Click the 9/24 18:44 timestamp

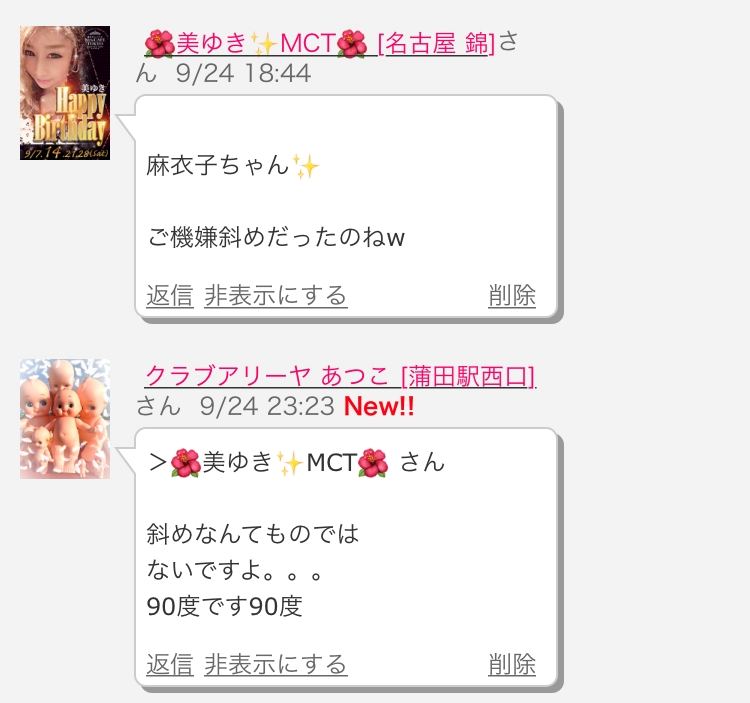pos(243,74)
